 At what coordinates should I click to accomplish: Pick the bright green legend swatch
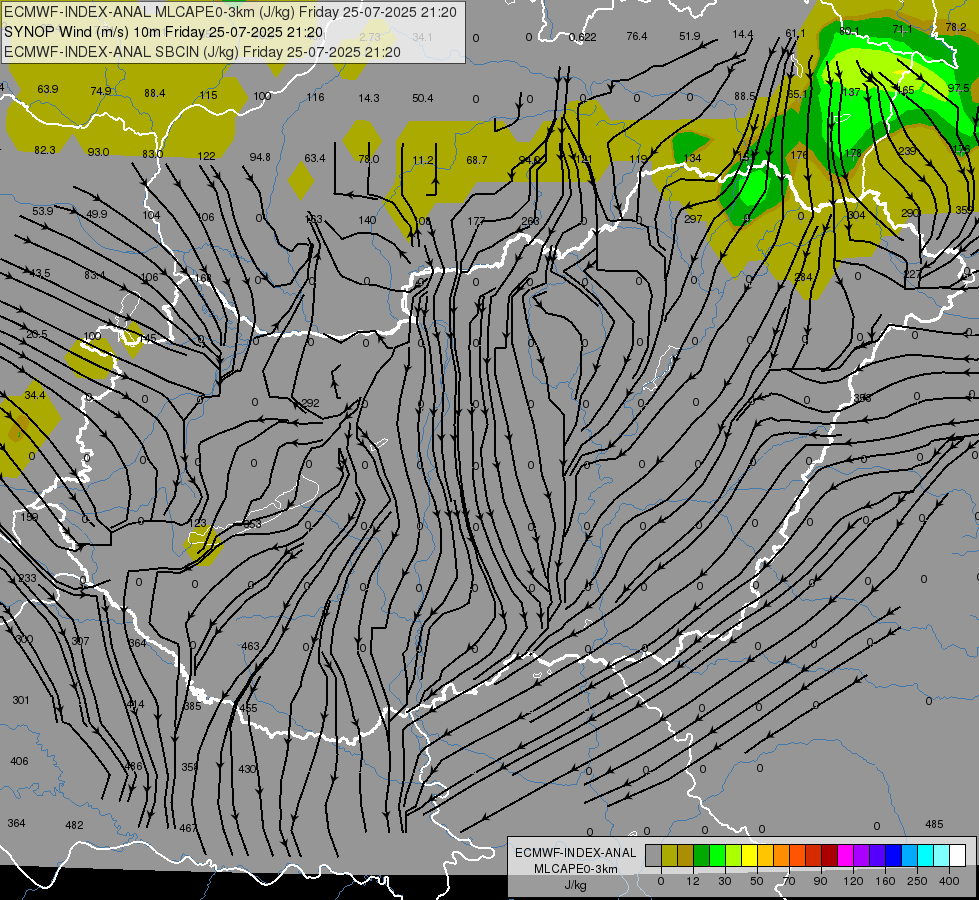coord(717,855)
